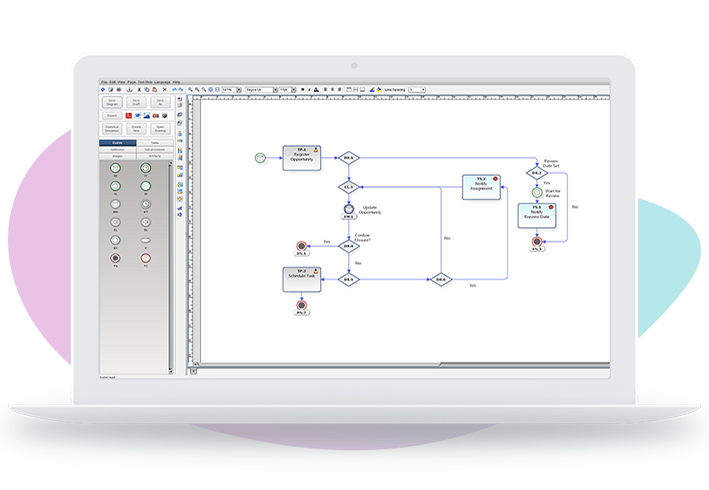Click the Schedule Task activity box

301,279
